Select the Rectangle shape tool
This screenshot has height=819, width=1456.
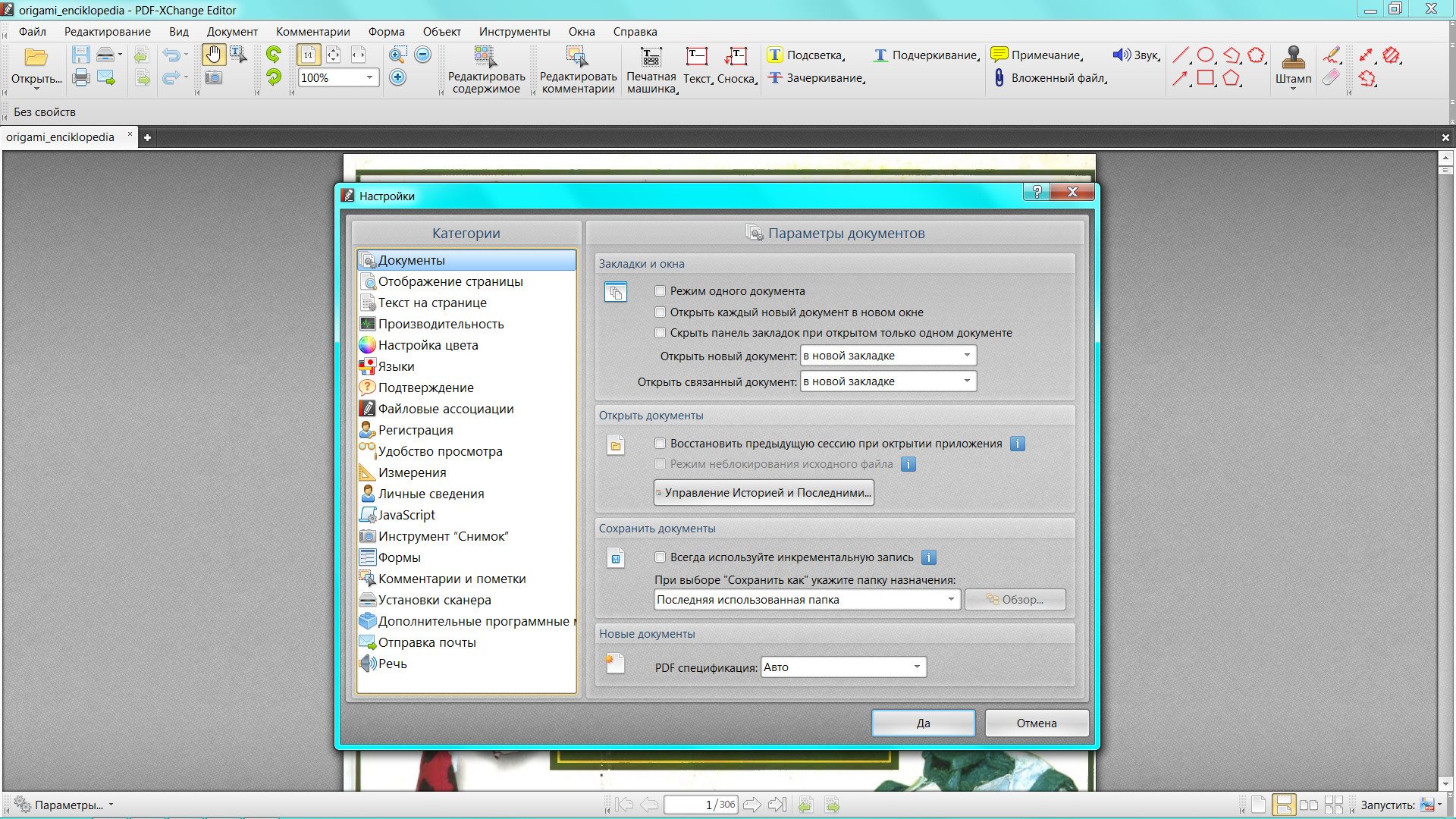pyautogui.click(x=1206, y=77)
